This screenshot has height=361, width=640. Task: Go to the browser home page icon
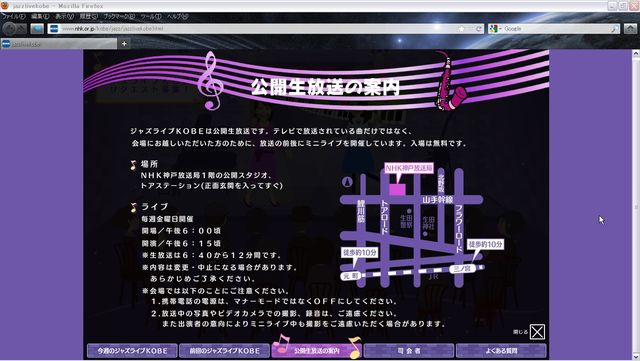tap(630, 29)
